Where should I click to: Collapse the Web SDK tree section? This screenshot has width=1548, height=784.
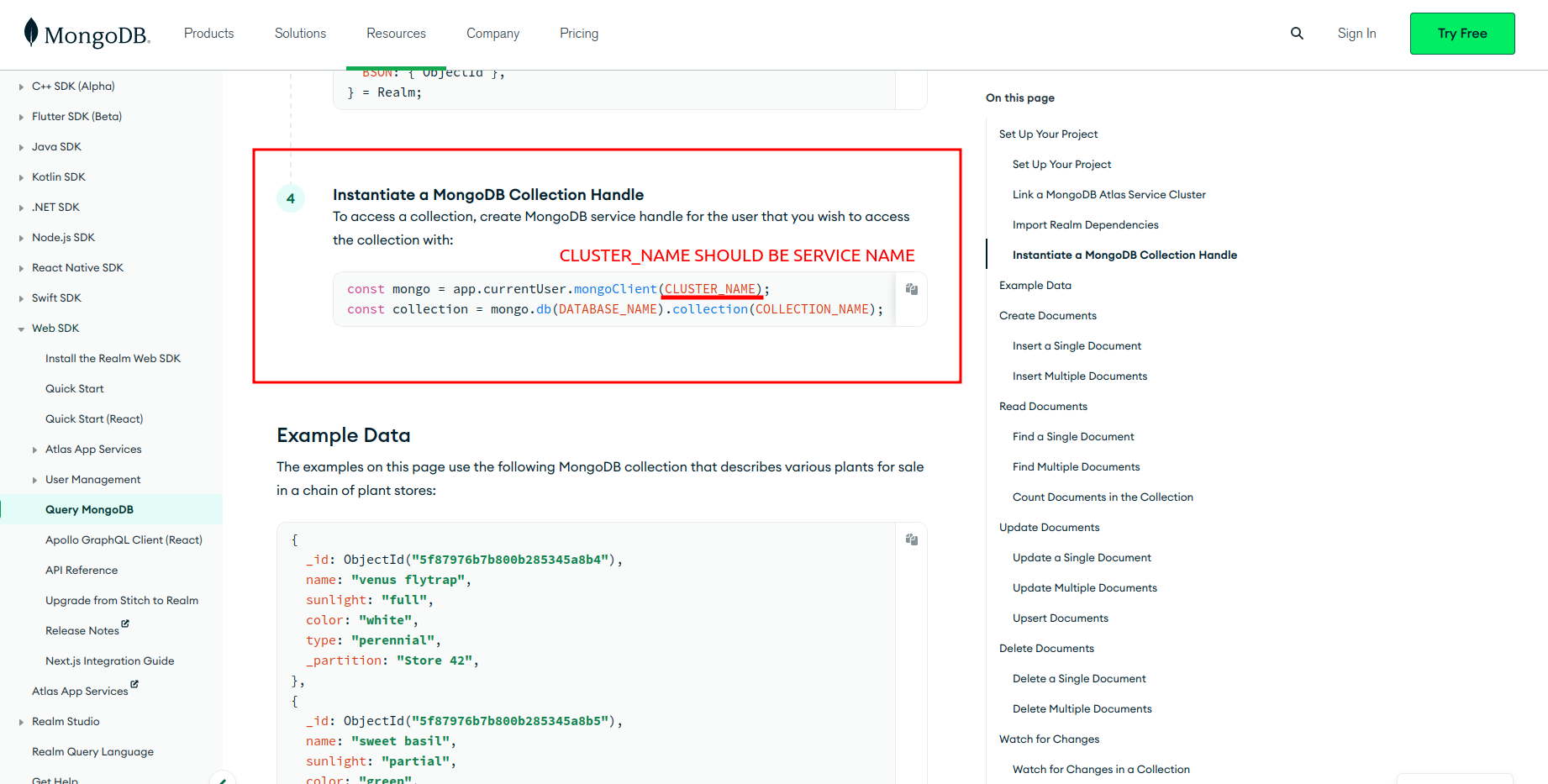pyautogui.click(x=21, y=329)
